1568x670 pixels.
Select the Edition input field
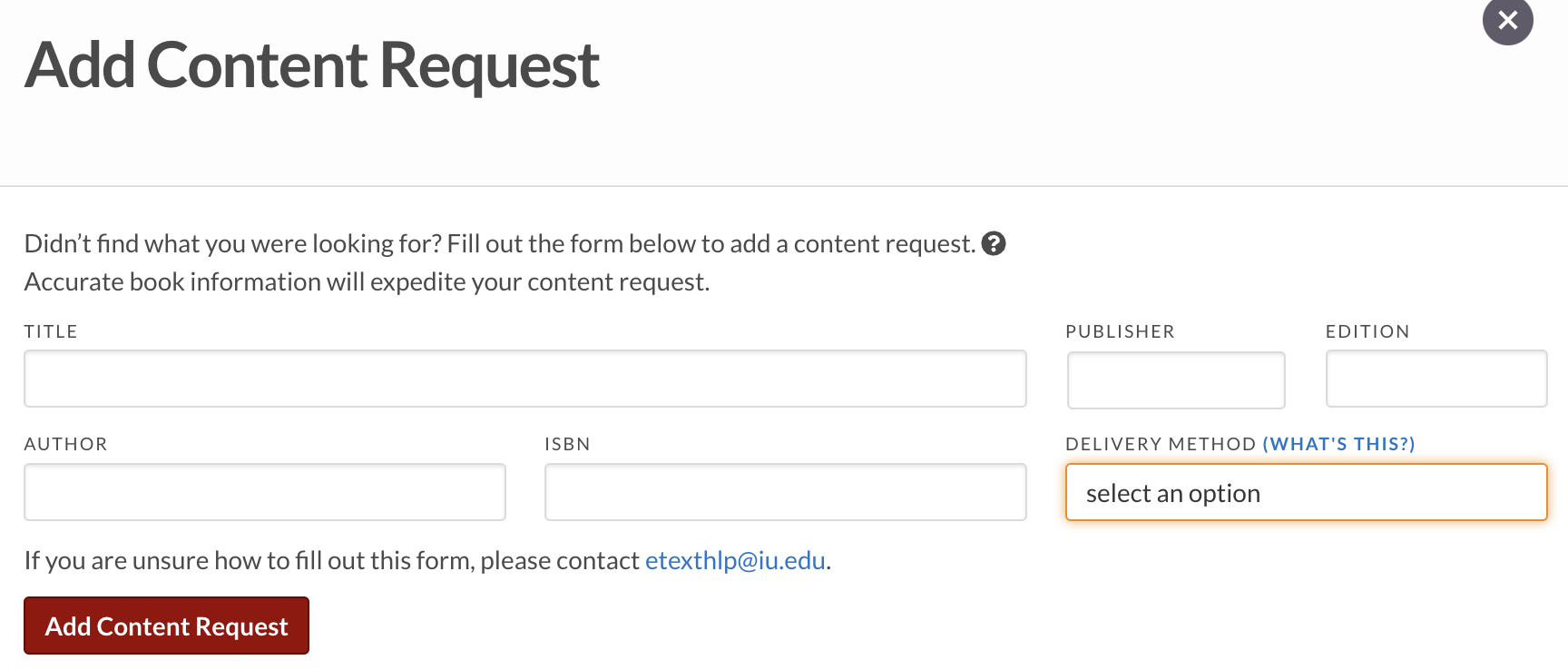(x=1436, y=379)
